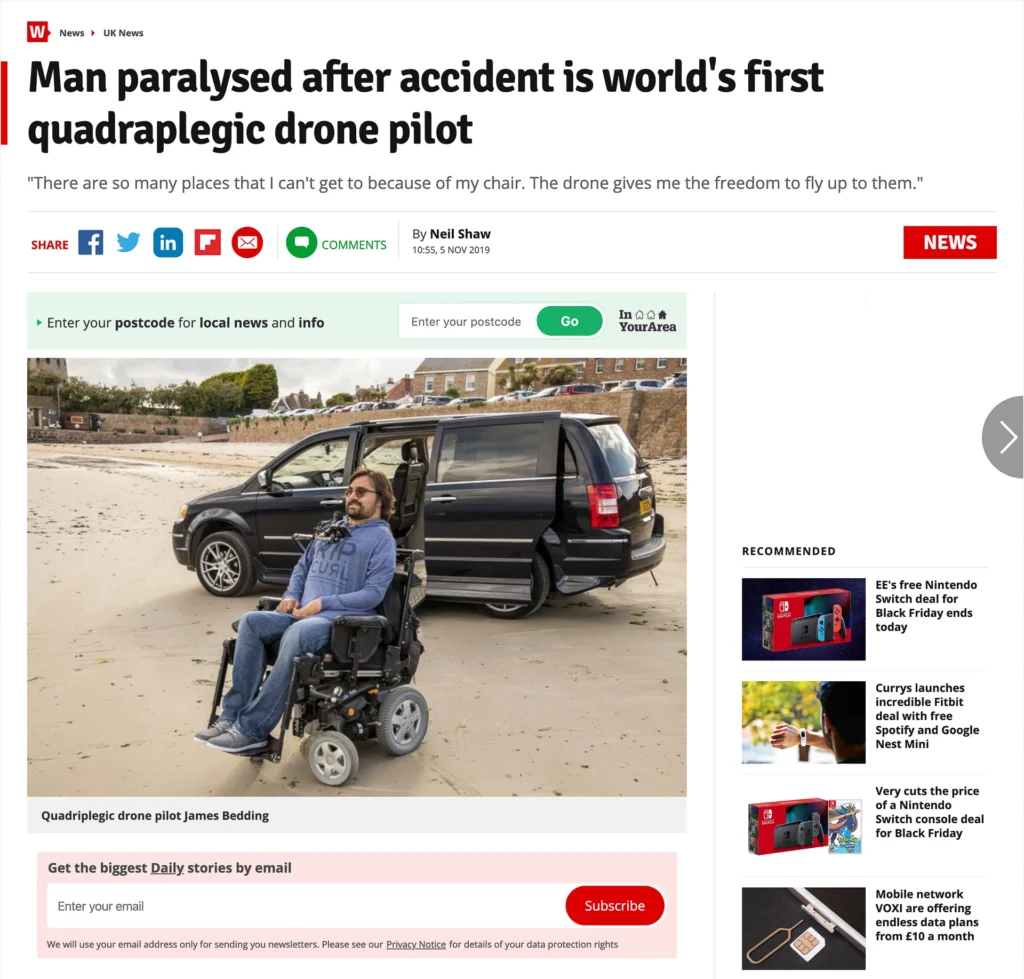The width and height of the screenshot is (1024, 979).
Task: Share article by email icon
Action: point(248,243)
